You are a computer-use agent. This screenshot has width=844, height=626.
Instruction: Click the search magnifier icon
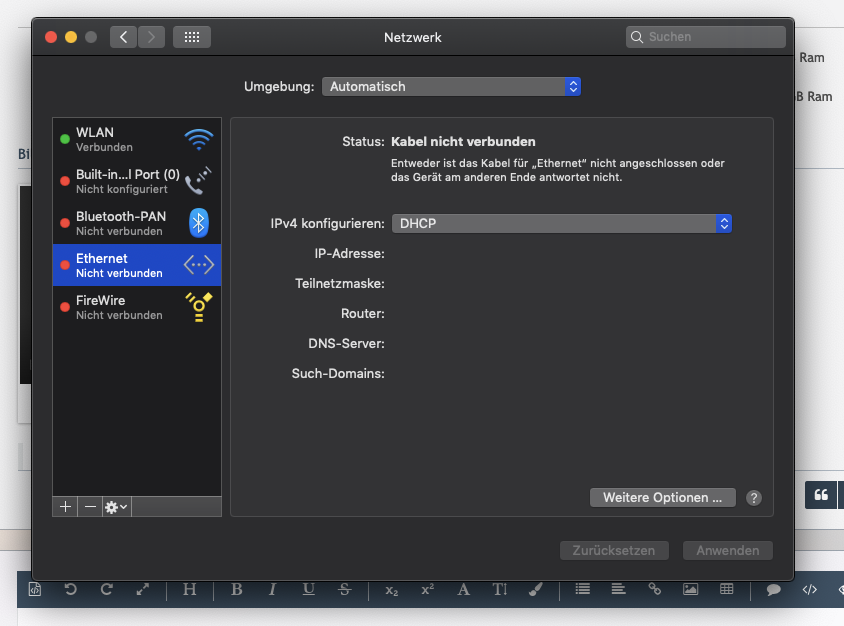point(637,37)
